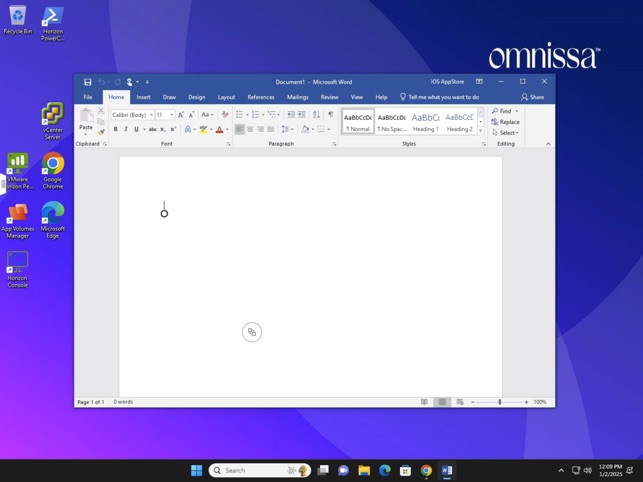The width and height of the screenshot is (643, 482).
Task: Expand the Numbering list dropdown arrow
Action: coord(263,115)
